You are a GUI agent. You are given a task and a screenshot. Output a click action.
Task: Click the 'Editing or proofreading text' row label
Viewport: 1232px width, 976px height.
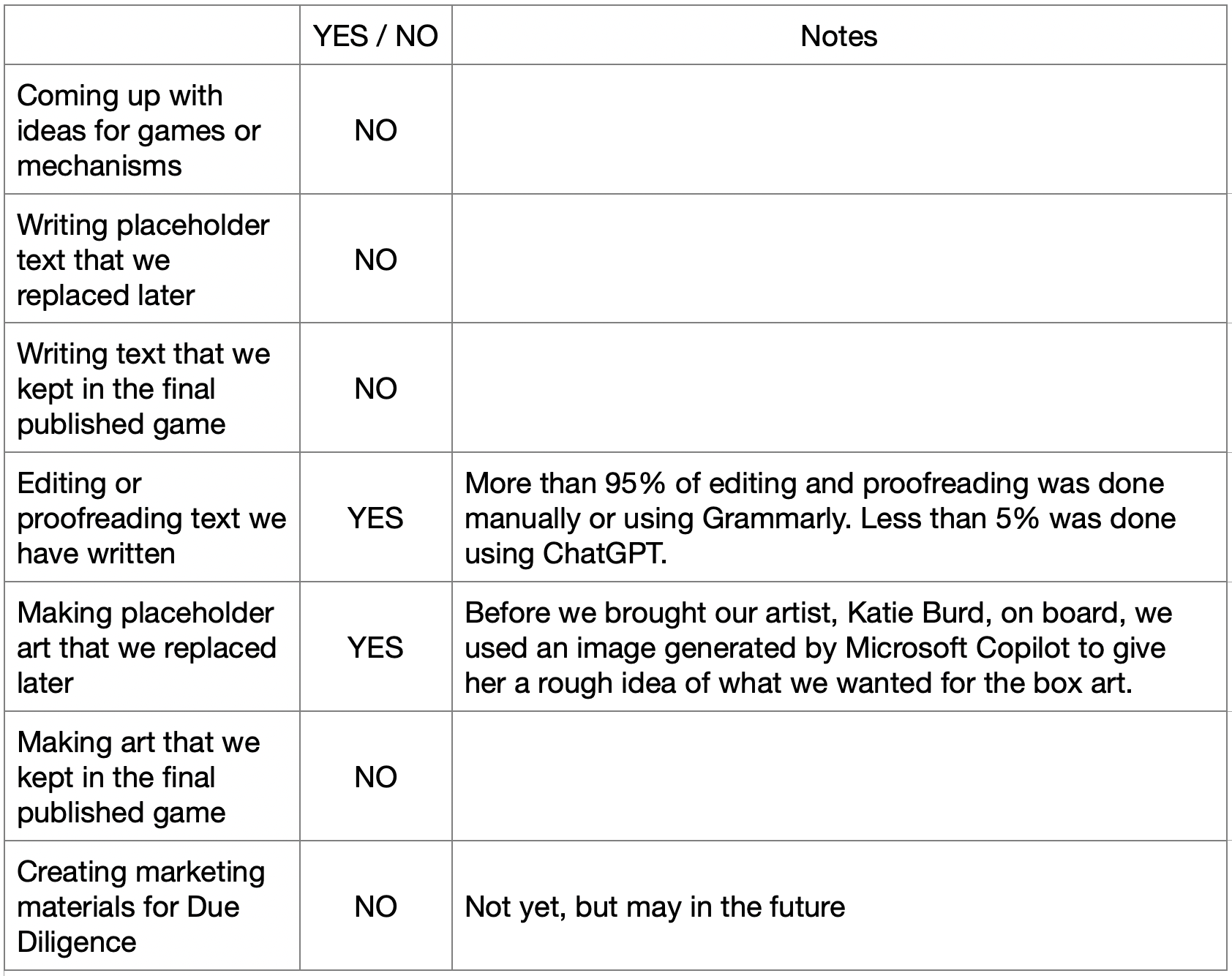[152, 518]
